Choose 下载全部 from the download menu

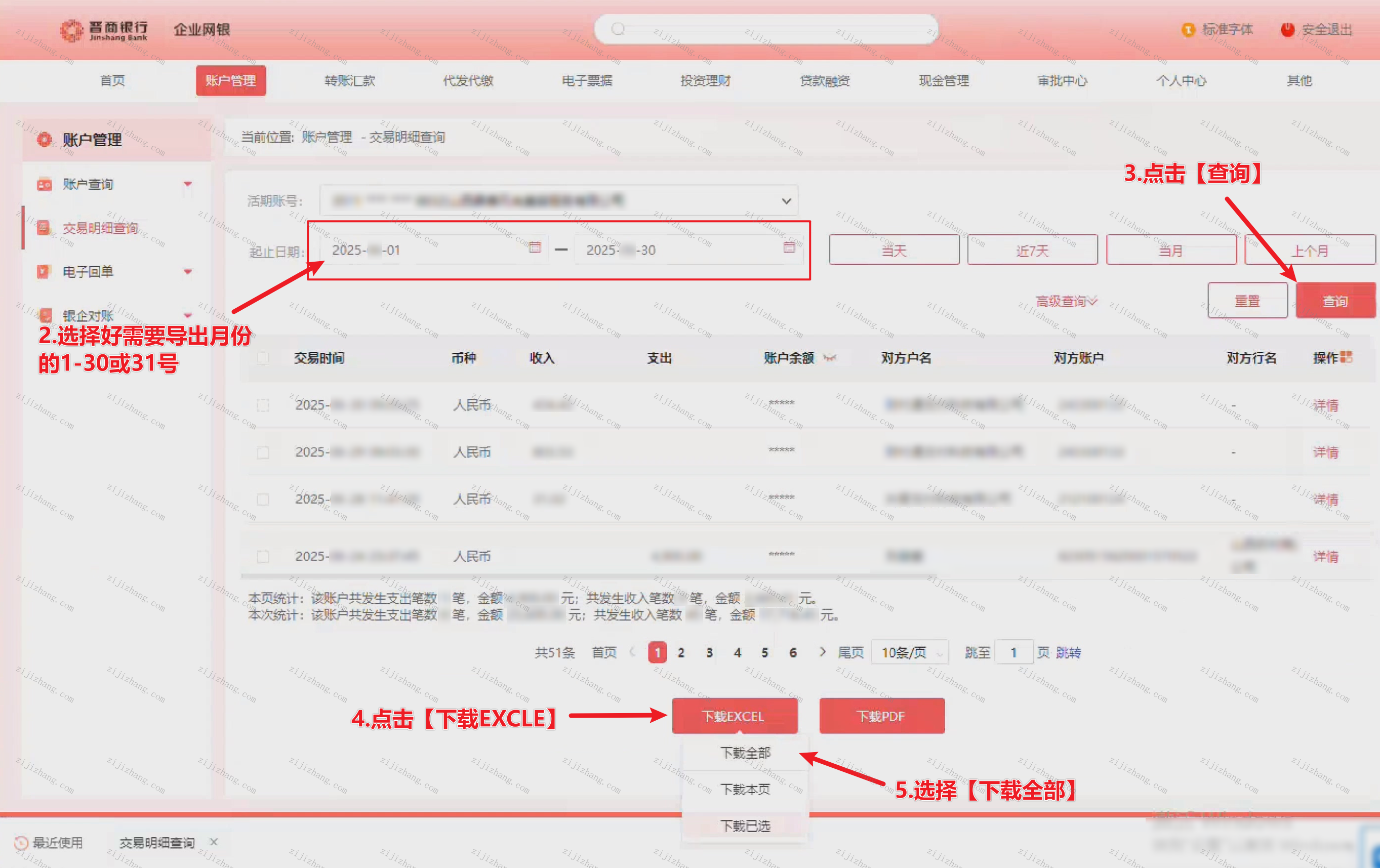(x=745, y=753)
